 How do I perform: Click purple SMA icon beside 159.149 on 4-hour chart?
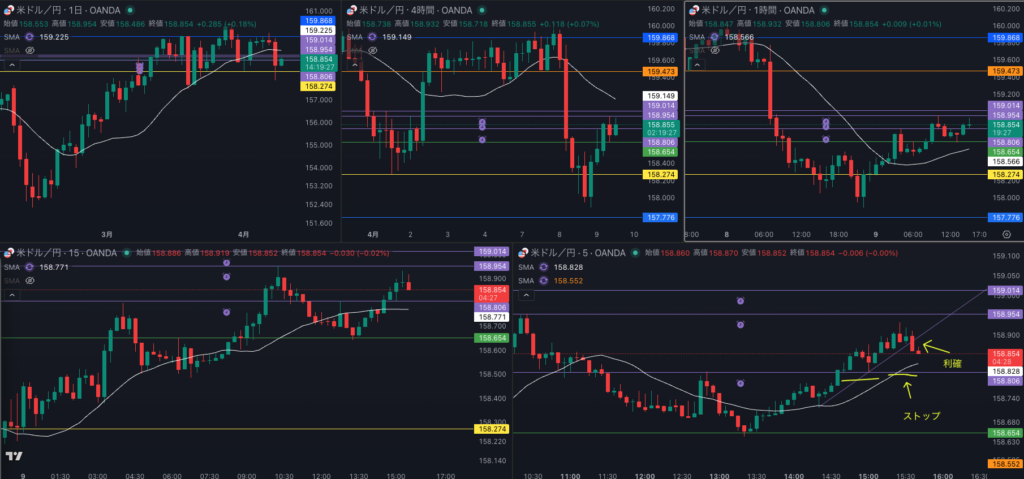pyautogui.click(x=373, y=37)
